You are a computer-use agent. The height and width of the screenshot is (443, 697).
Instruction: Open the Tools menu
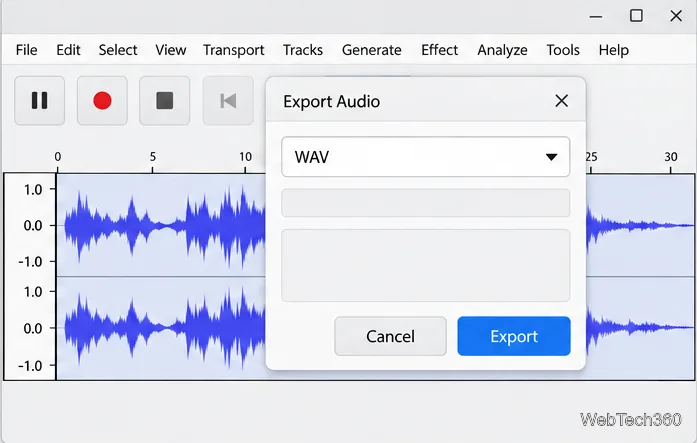coord(563,50)
